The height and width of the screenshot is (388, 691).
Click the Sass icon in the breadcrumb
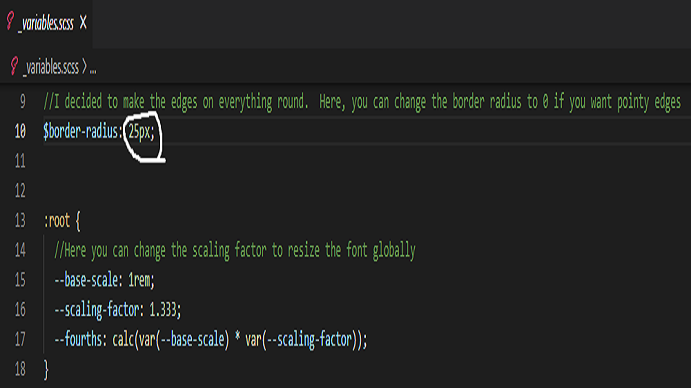coord(14,67)
